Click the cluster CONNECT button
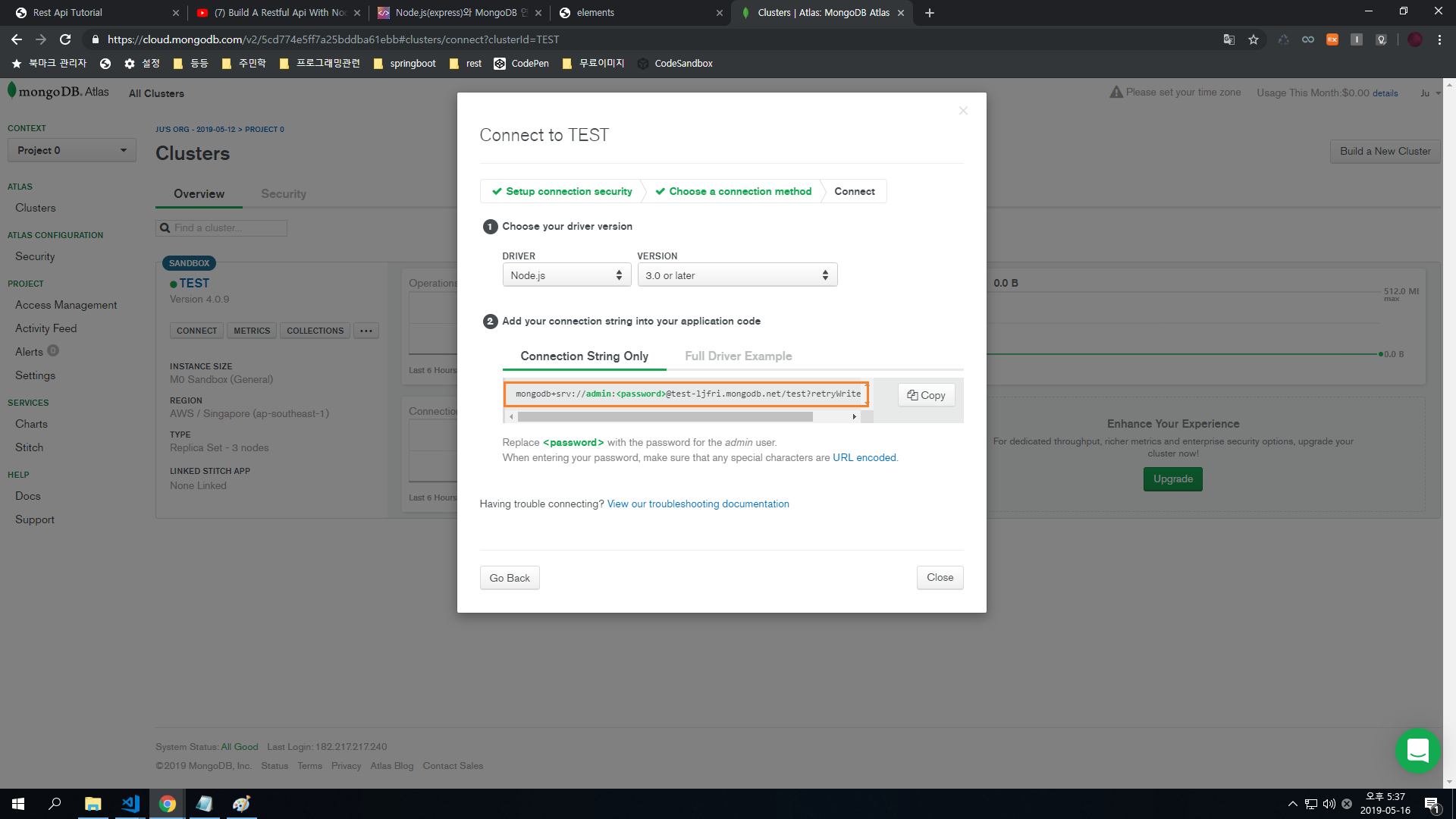The width and height of the screenshot is (1456, 819). (196, 331)
